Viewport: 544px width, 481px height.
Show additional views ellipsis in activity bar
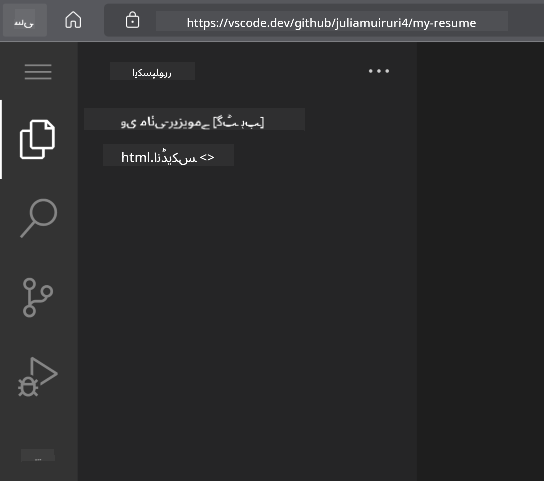tap(38, 455)
